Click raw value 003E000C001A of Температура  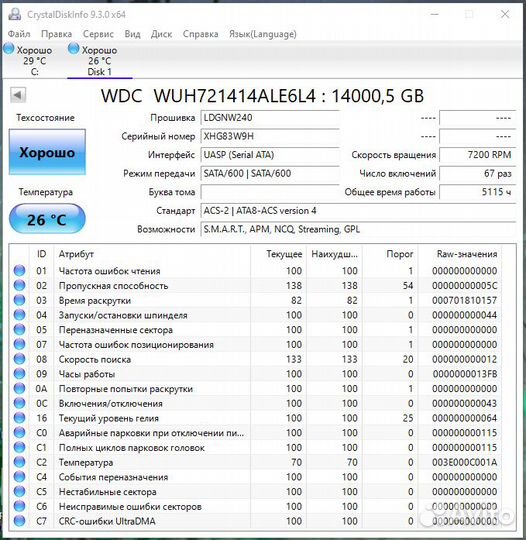click(464, 462)
